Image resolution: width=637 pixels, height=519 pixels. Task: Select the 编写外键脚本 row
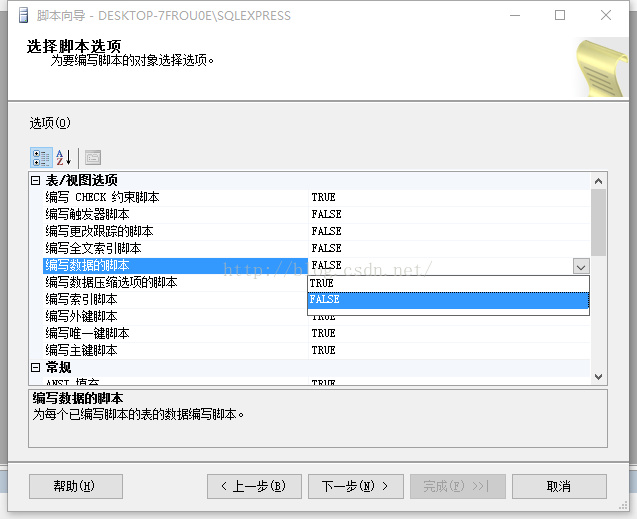(176, 317)
